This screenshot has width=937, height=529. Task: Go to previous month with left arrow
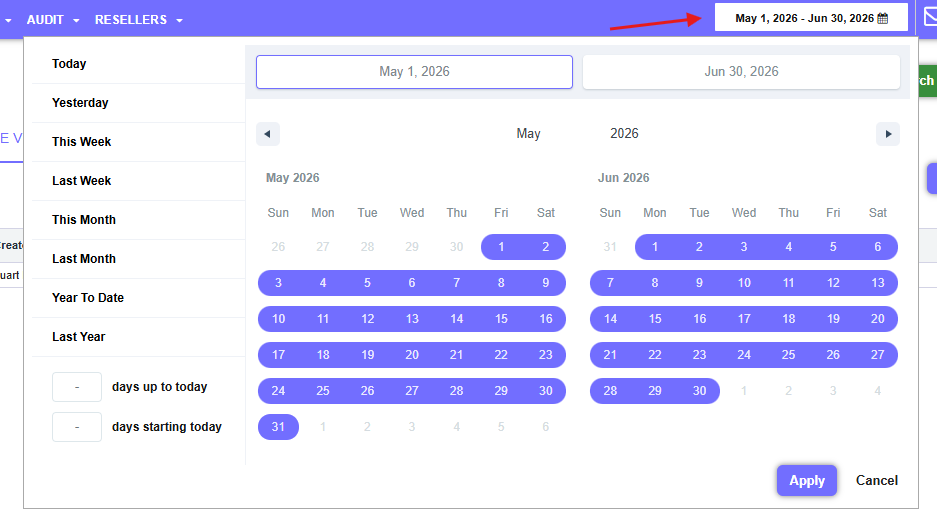(268, 134)
